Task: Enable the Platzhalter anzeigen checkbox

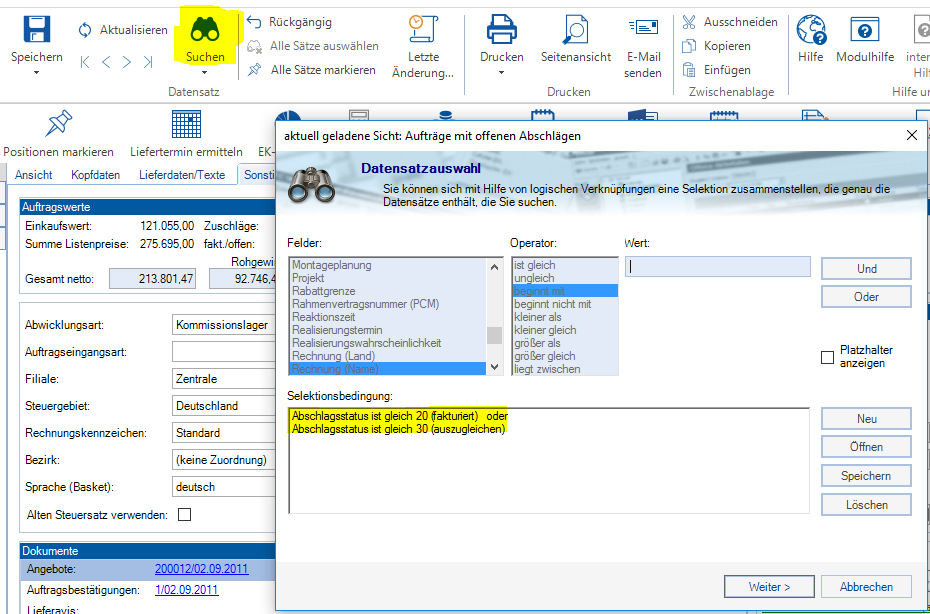Action: (x=827, y=357)
